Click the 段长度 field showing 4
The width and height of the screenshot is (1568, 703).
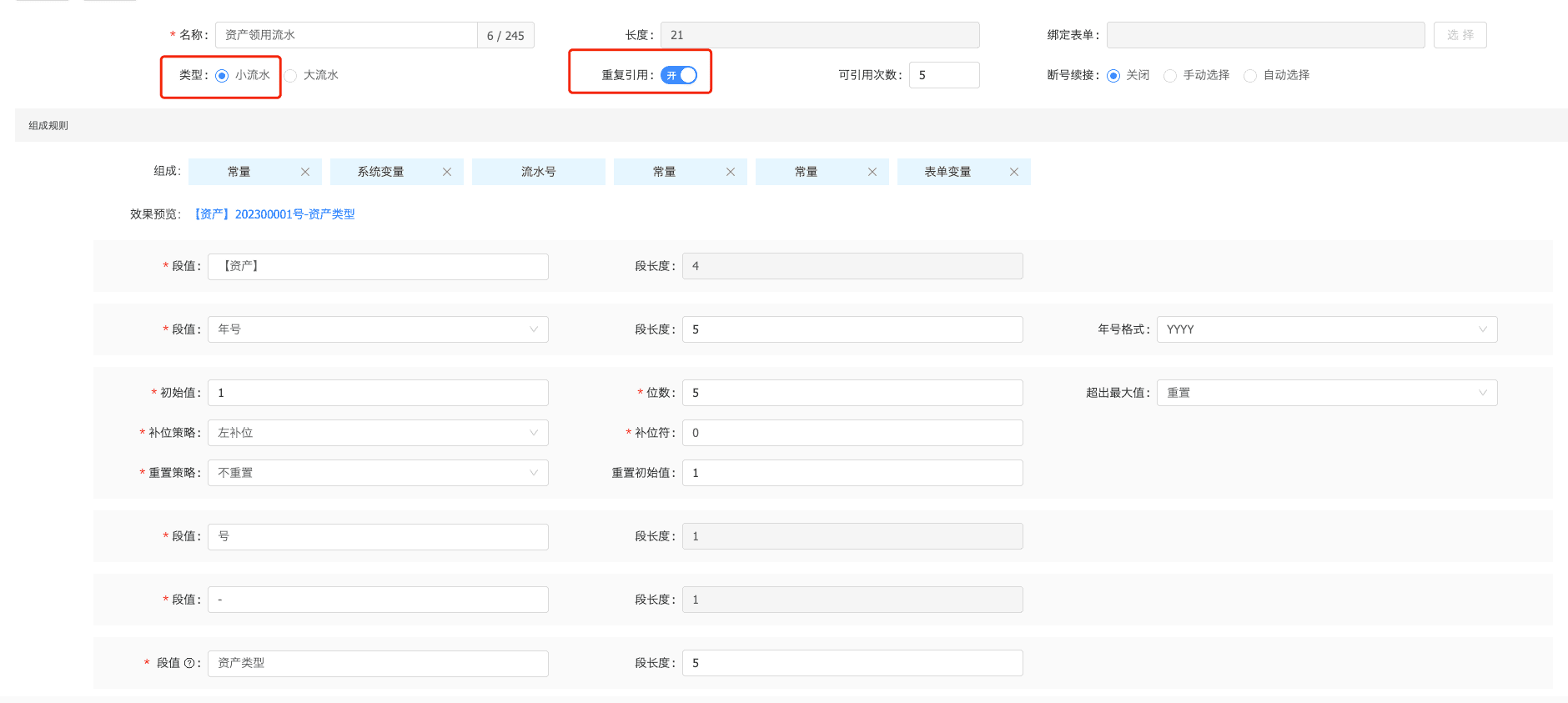click(x=852, y=266)
